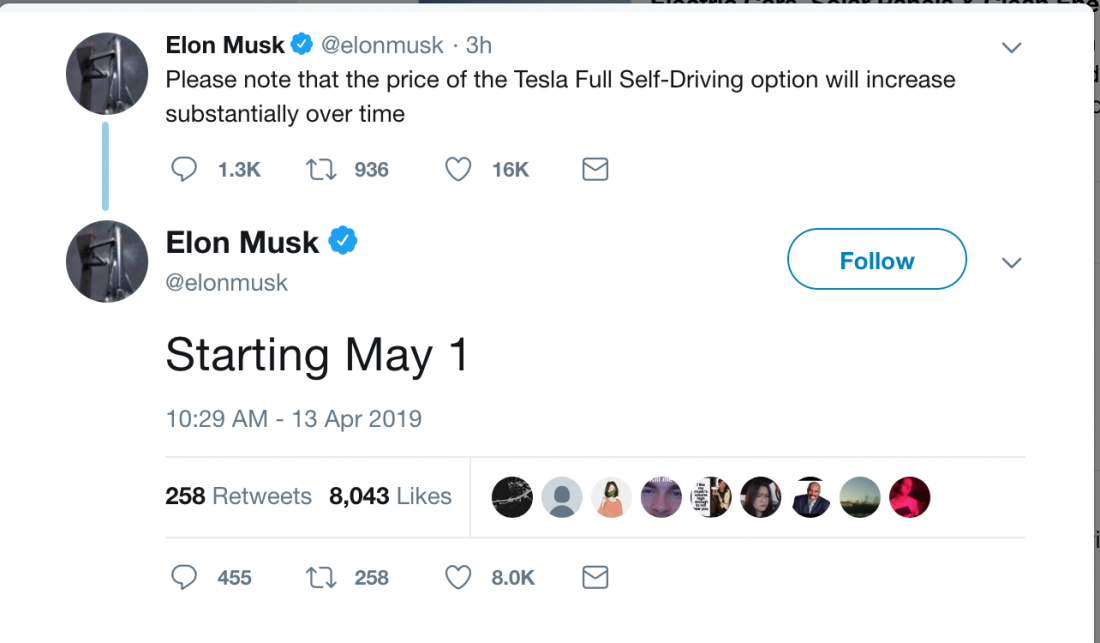Image resolution: width=1100 pixels, height=643 pixels.
Task: Reply to the 'Starting May 1' tweet
Action: pyautogui.click(x=184, y=577)
